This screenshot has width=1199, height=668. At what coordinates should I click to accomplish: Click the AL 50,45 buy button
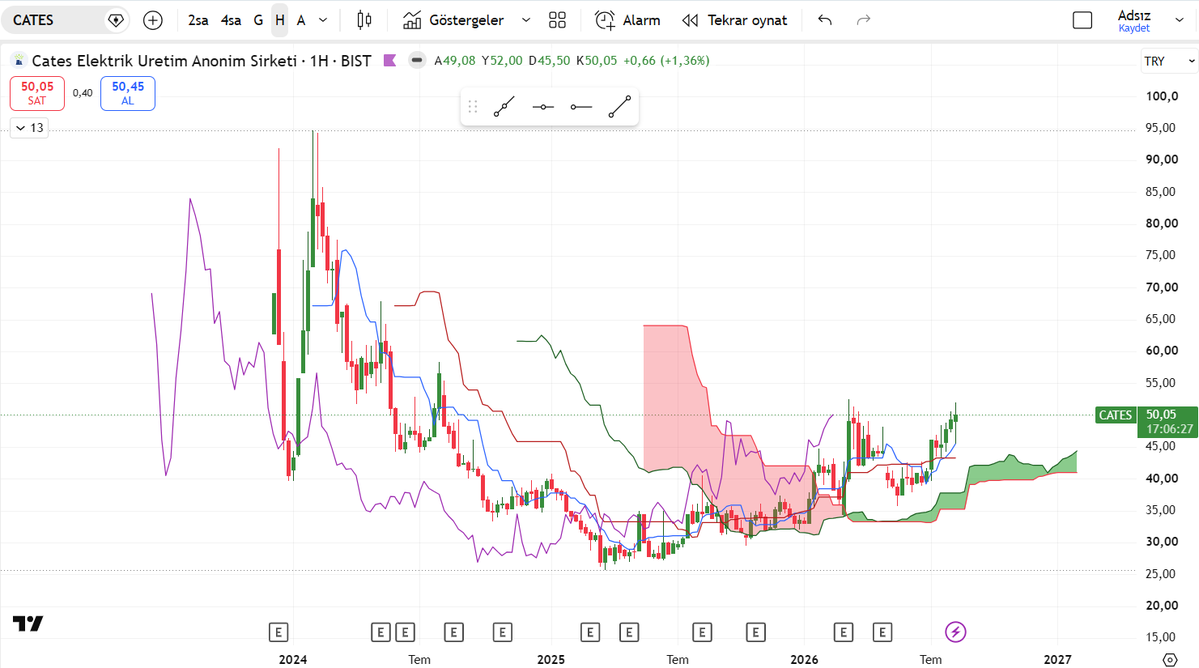coord(128,93)
